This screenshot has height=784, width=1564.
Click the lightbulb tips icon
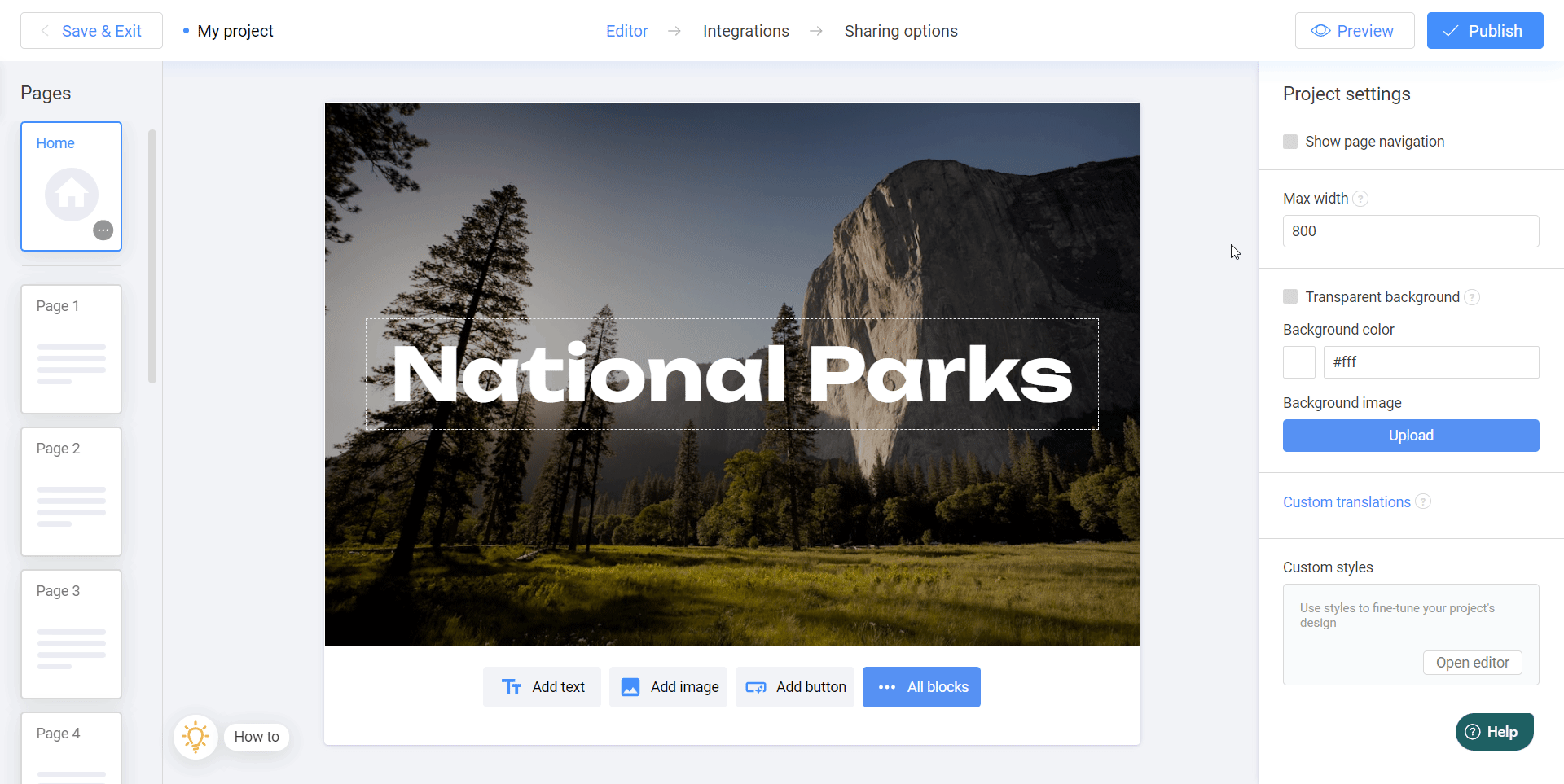[195, 737]
